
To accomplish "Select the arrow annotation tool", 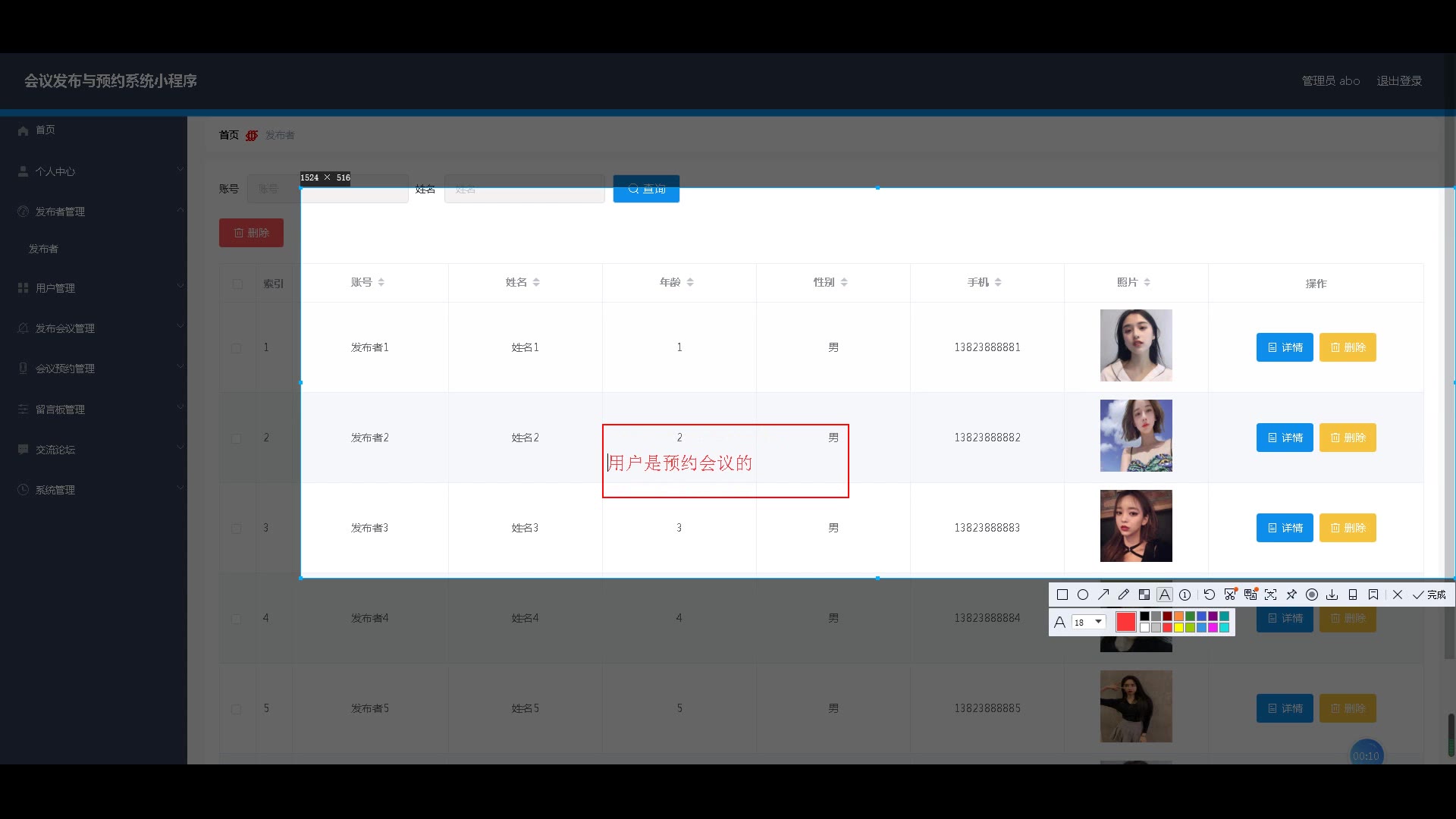I will pyautogui.click(x=1103, y=595).
